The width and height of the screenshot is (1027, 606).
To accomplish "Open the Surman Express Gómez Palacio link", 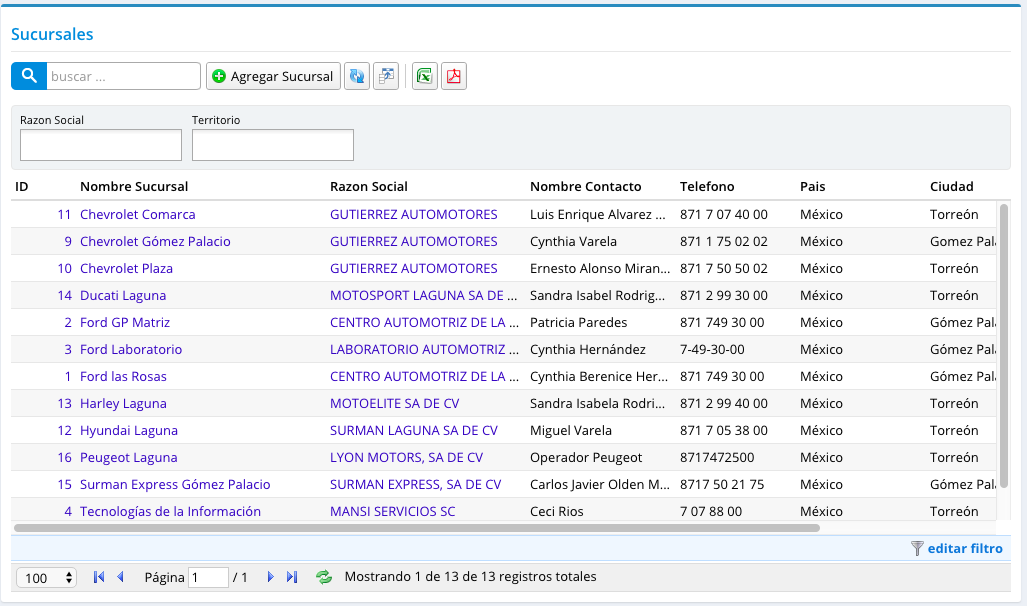I will (175, 485).
